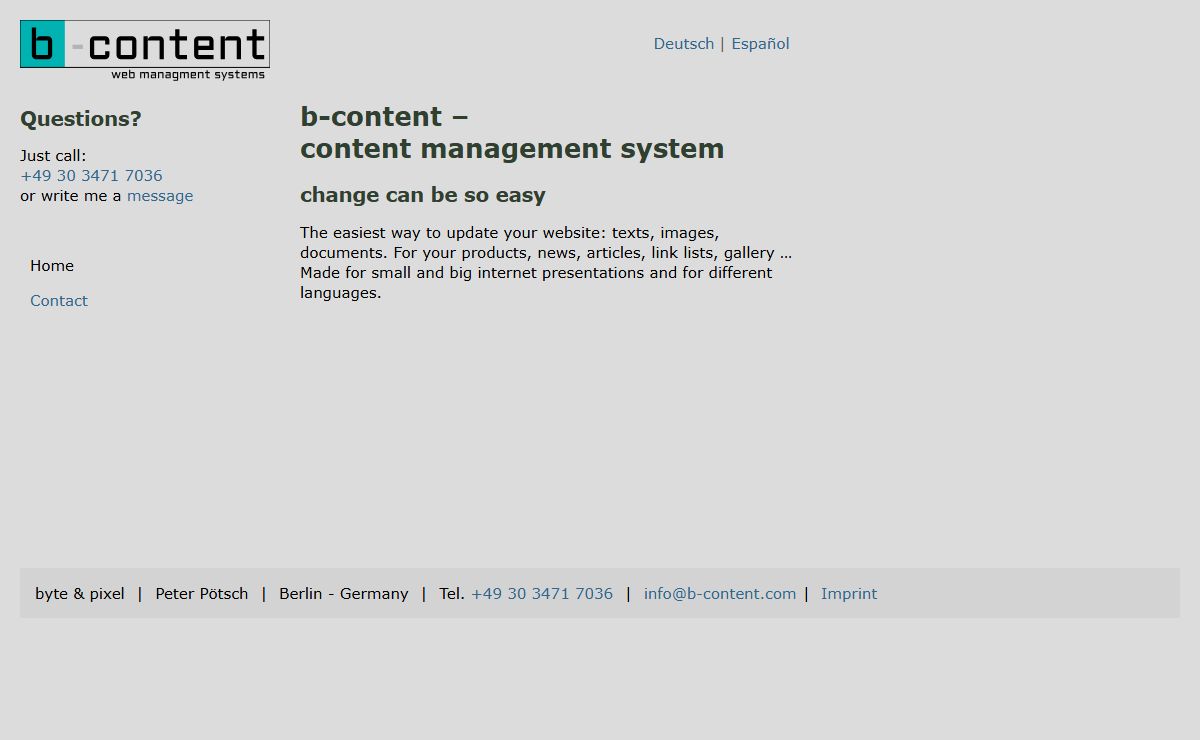Click the 'b-content – content management system' heading
The width and height of the screenshot is (1200, 740).
pos(512,133)
